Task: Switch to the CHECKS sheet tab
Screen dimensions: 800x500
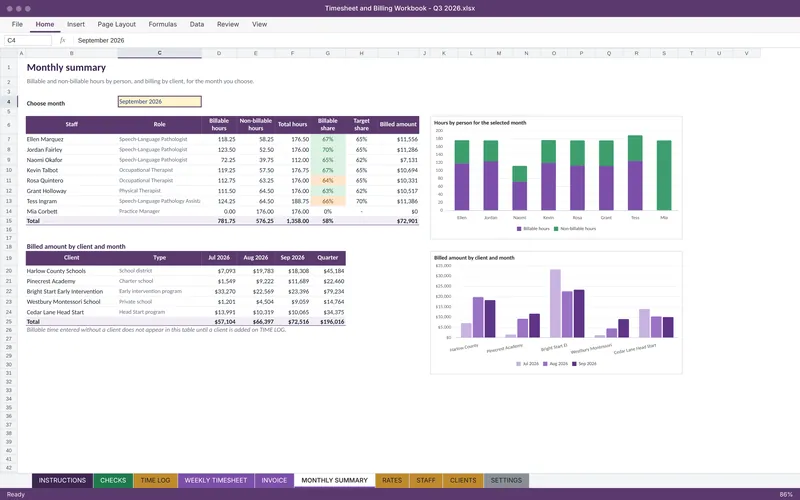Action: coord(113,480)
